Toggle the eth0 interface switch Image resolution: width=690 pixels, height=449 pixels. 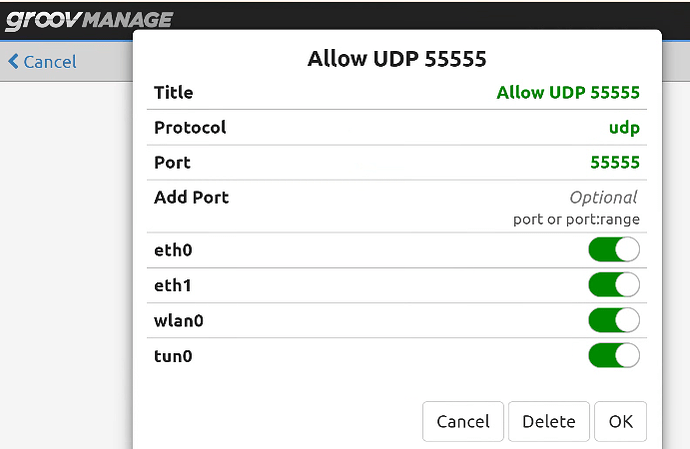click(613, 250)
